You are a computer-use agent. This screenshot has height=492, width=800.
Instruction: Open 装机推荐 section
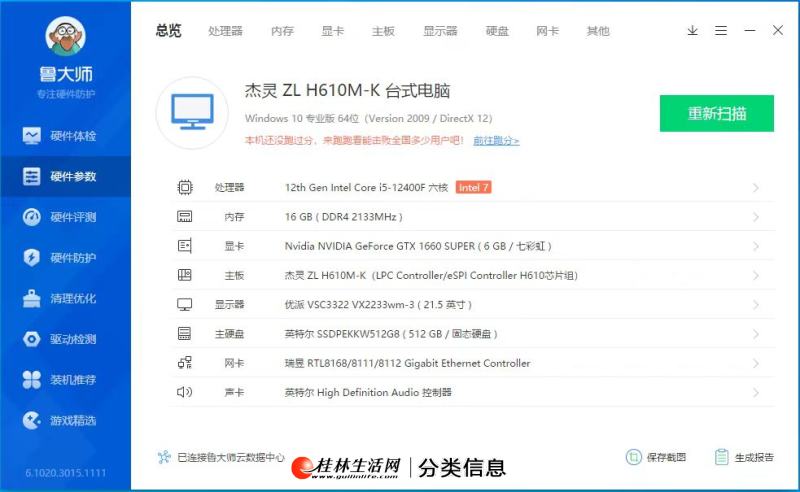[65, 380]
